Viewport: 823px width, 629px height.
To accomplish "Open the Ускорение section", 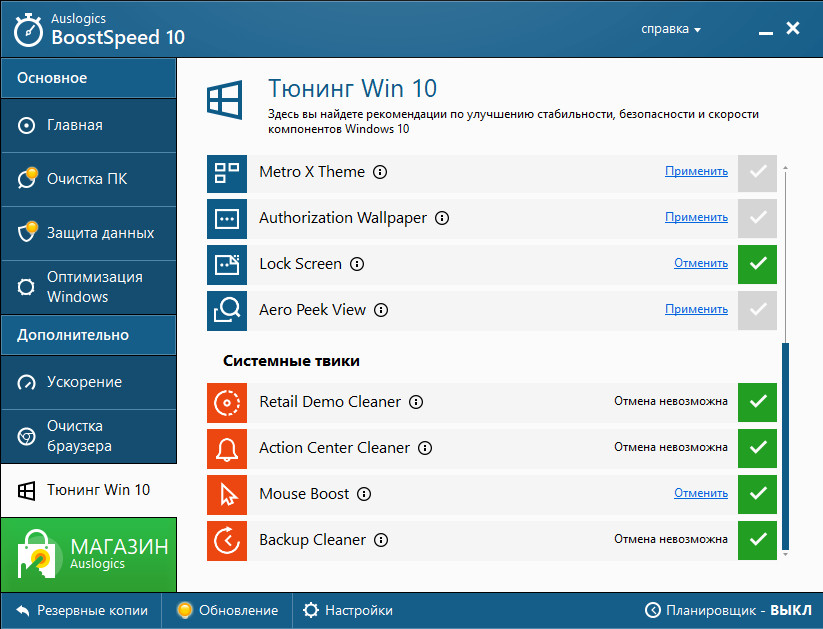I will click(x=89, y=382).
